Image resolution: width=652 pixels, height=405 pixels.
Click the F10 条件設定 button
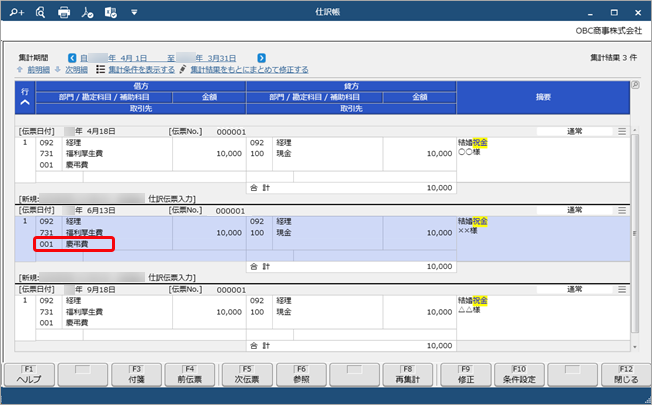[x=519, y=375]
